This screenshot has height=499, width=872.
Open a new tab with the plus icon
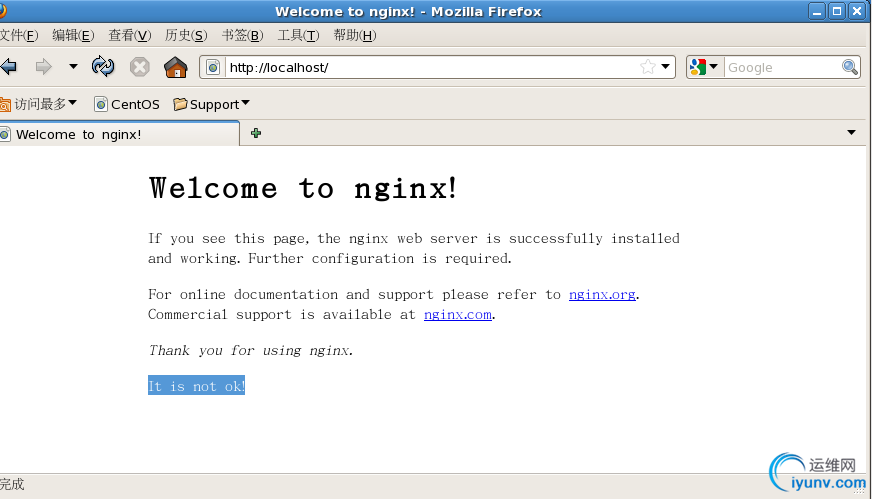(256, 133)
